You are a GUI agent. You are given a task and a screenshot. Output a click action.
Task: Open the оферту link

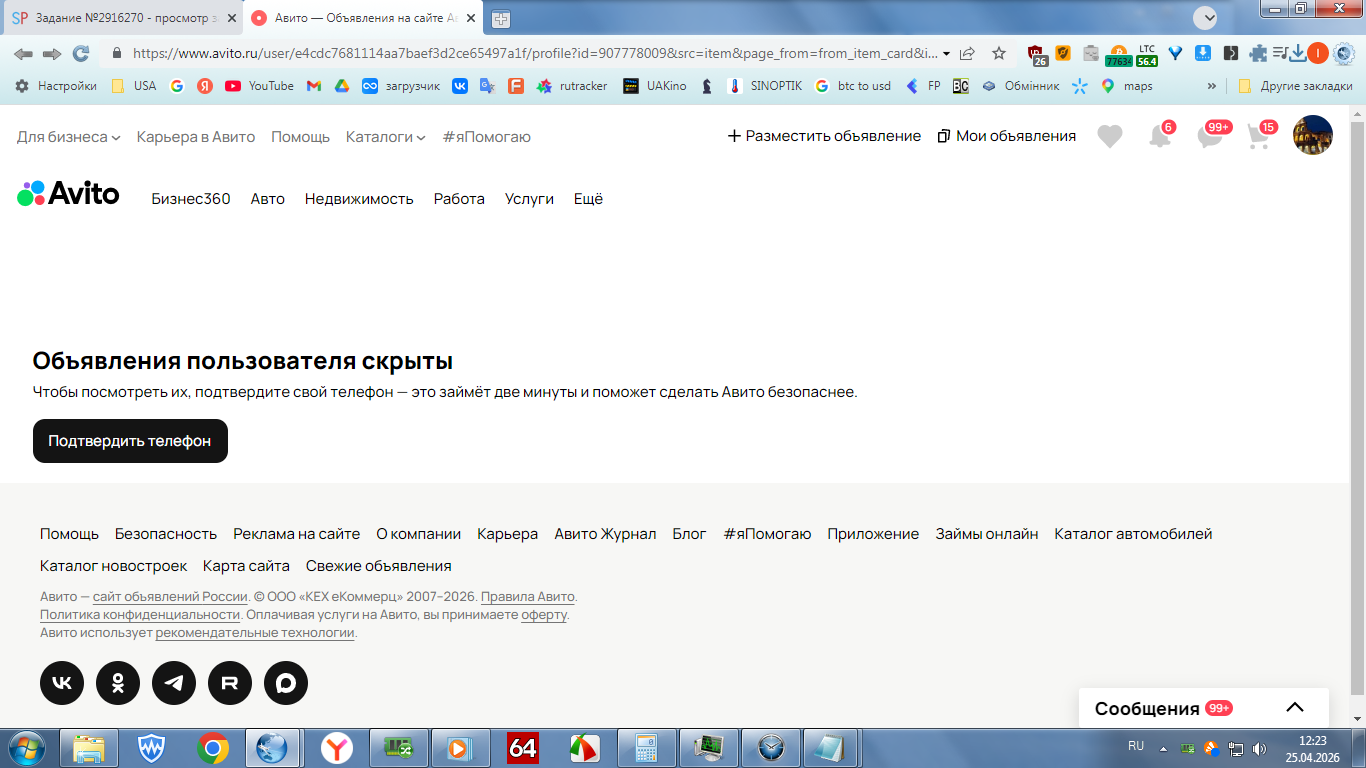tap(544, 614)
